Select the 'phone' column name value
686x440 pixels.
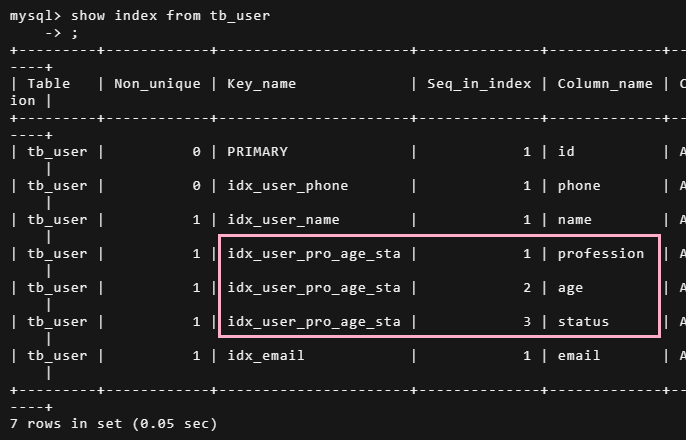[x=579, y=186]
